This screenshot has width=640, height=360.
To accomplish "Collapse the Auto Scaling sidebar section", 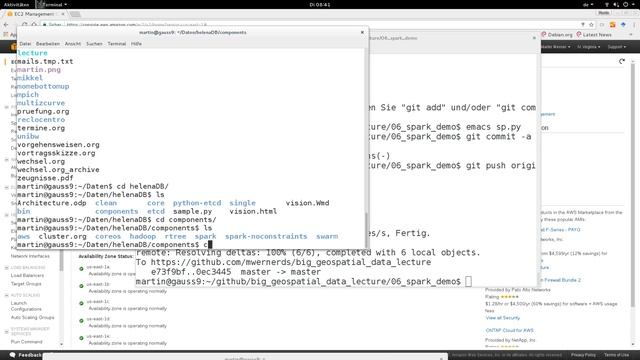I will pos(7,295).
